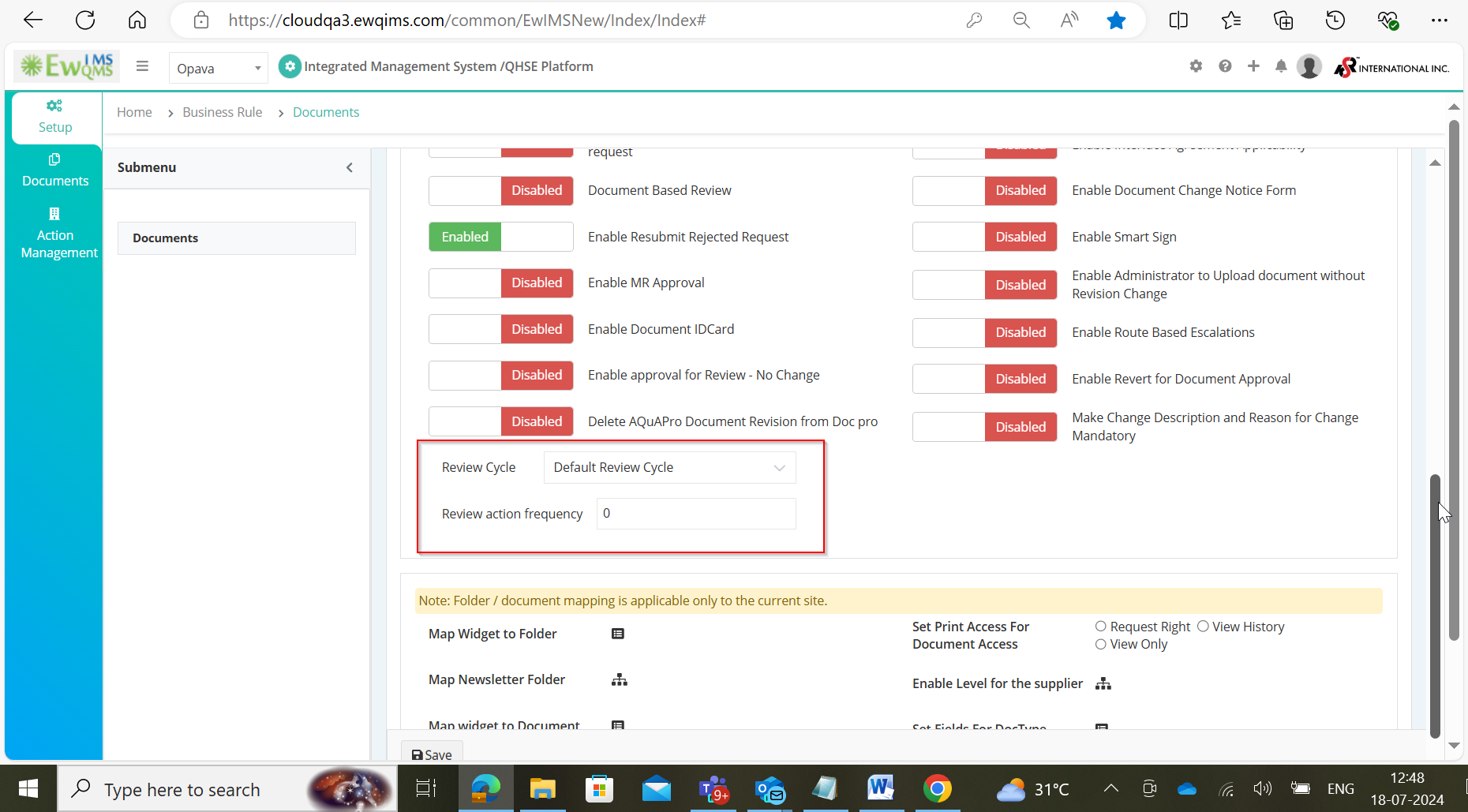The image size is (1468, 812).
Task: Click the Review action frequency field
Action: tap(696, 514)
